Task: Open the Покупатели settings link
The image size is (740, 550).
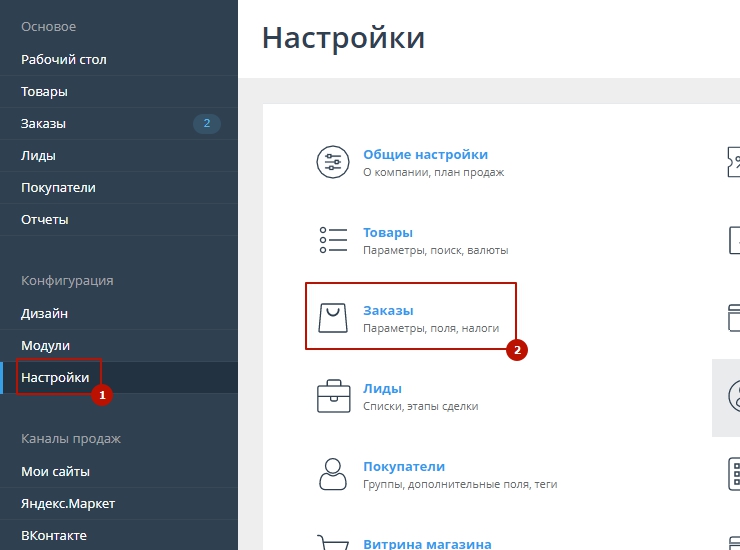Action: [404, 467]
